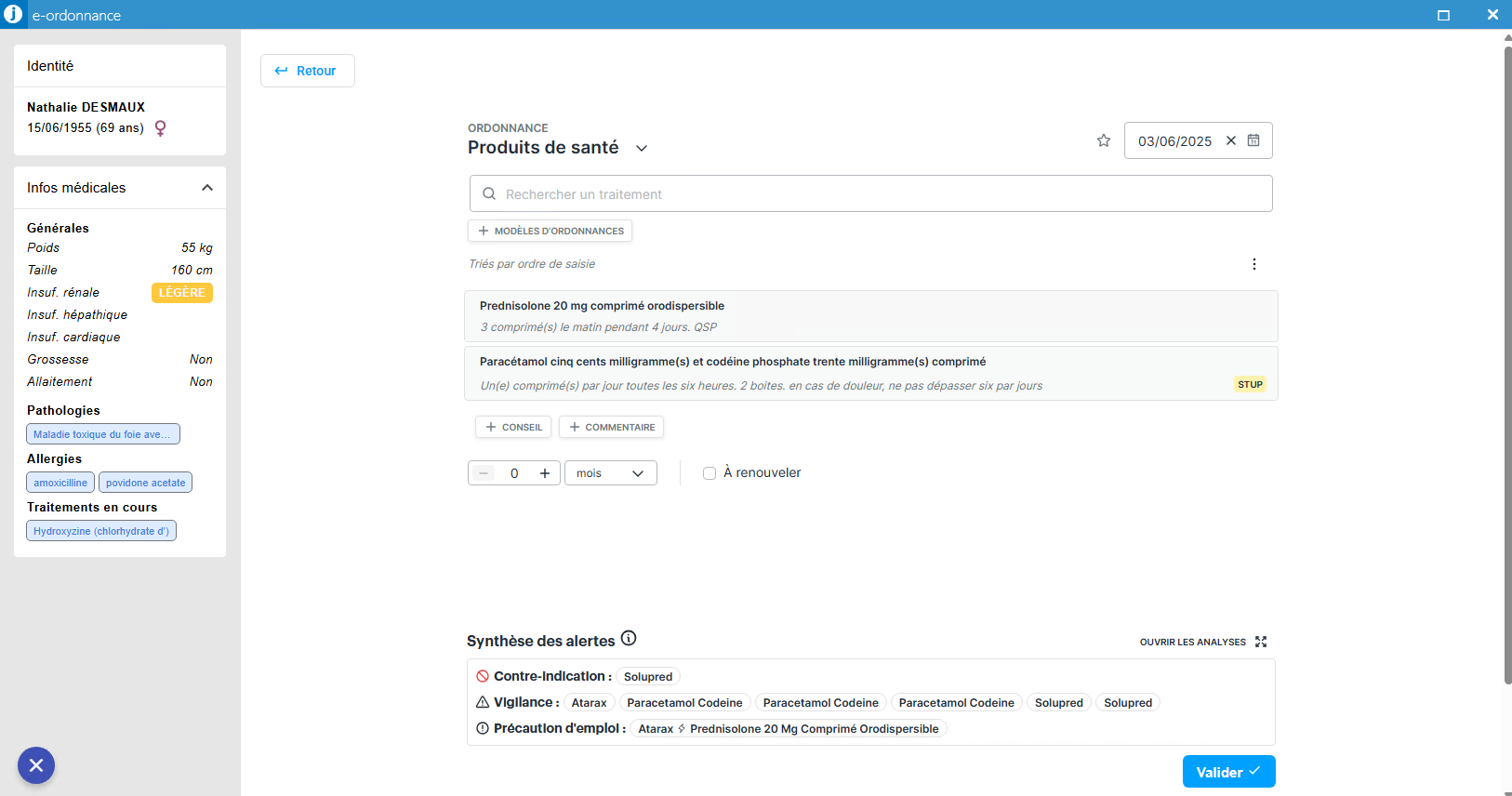Open the Produits de santé dropdown
The height and width of the screenshot is (796, 1512).
coord(642,148)
